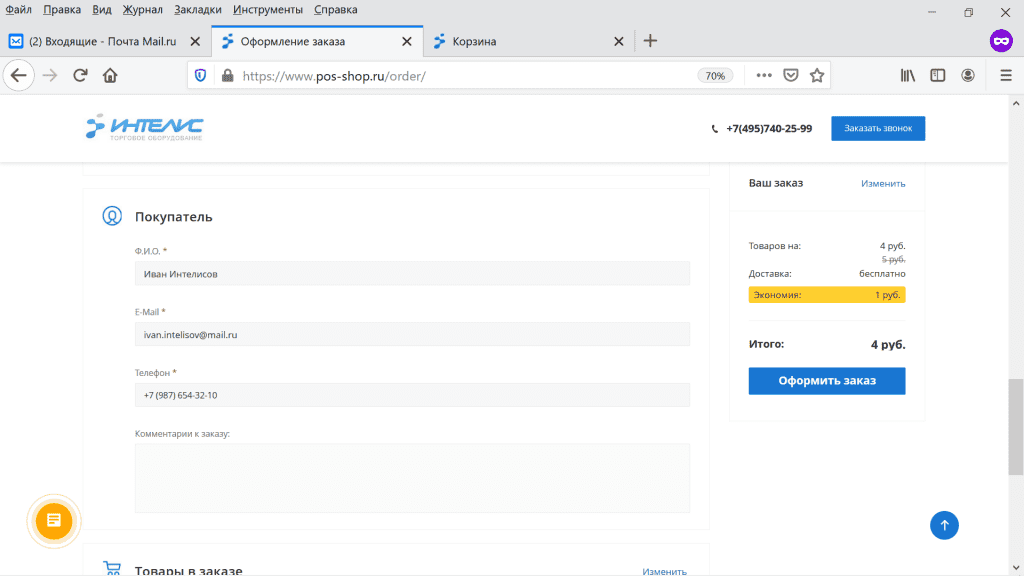1024x576 pixels.
Task: Click the 70% zoom level indicator
Action: [x=715, y=75]
